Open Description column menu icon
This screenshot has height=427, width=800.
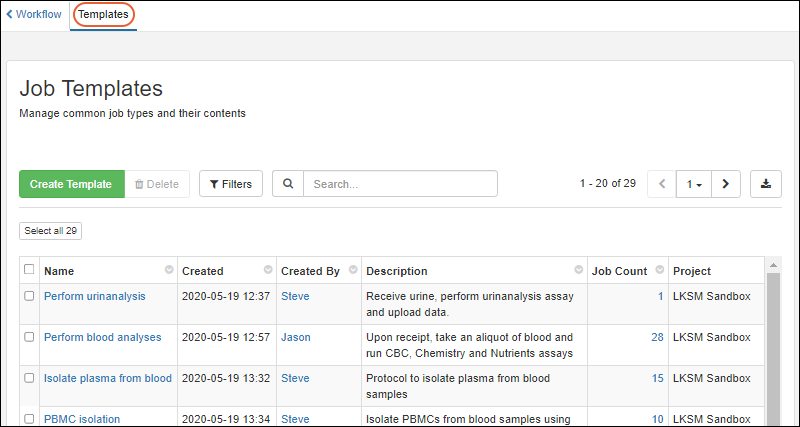coord(579,271)
